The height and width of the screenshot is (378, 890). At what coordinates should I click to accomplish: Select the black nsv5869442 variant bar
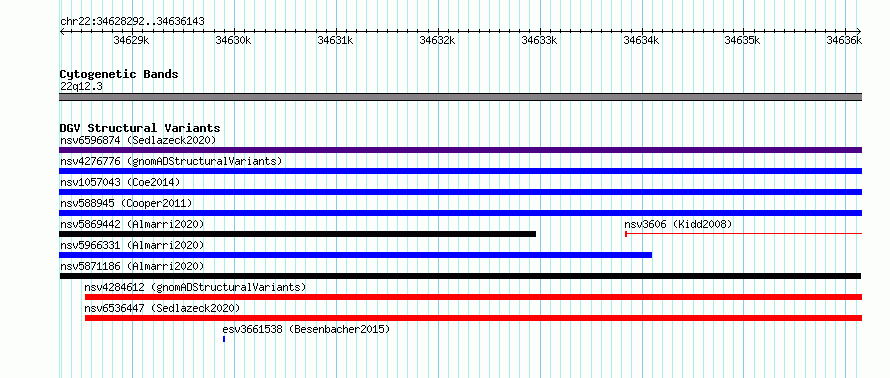coord(297,234)
